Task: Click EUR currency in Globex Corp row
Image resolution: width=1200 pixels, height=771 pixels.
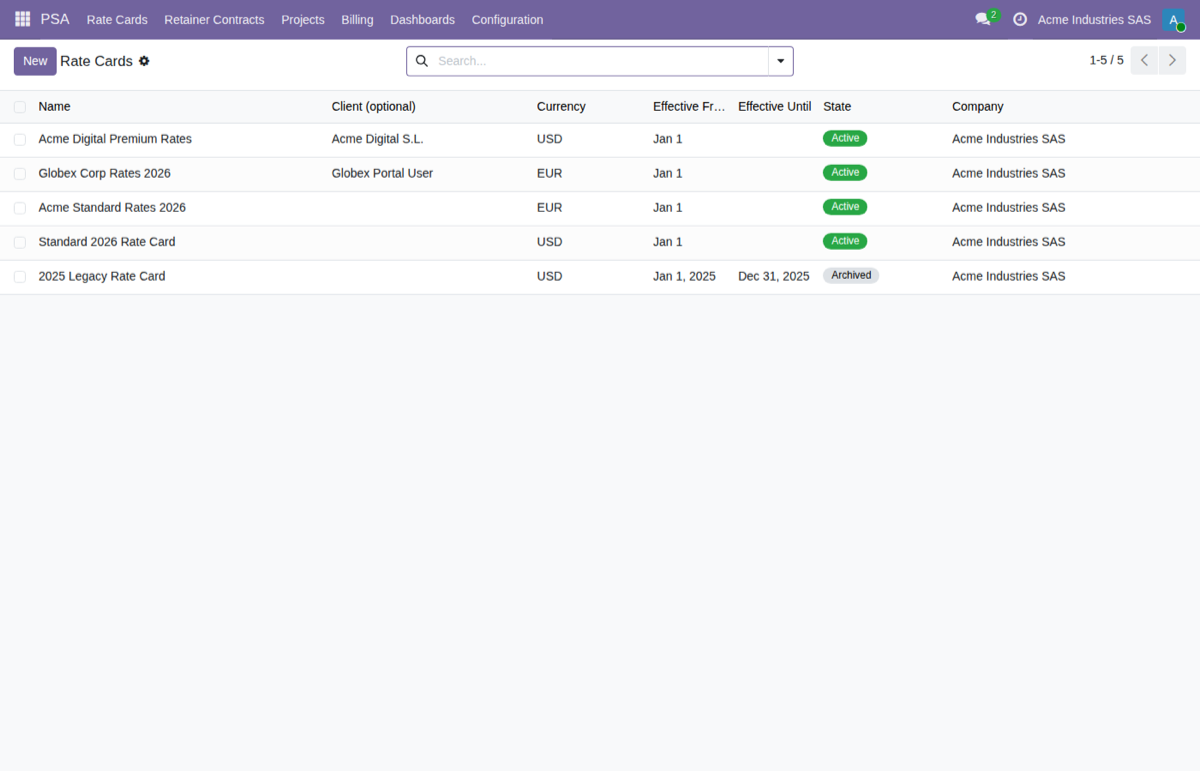Action: 549,173
